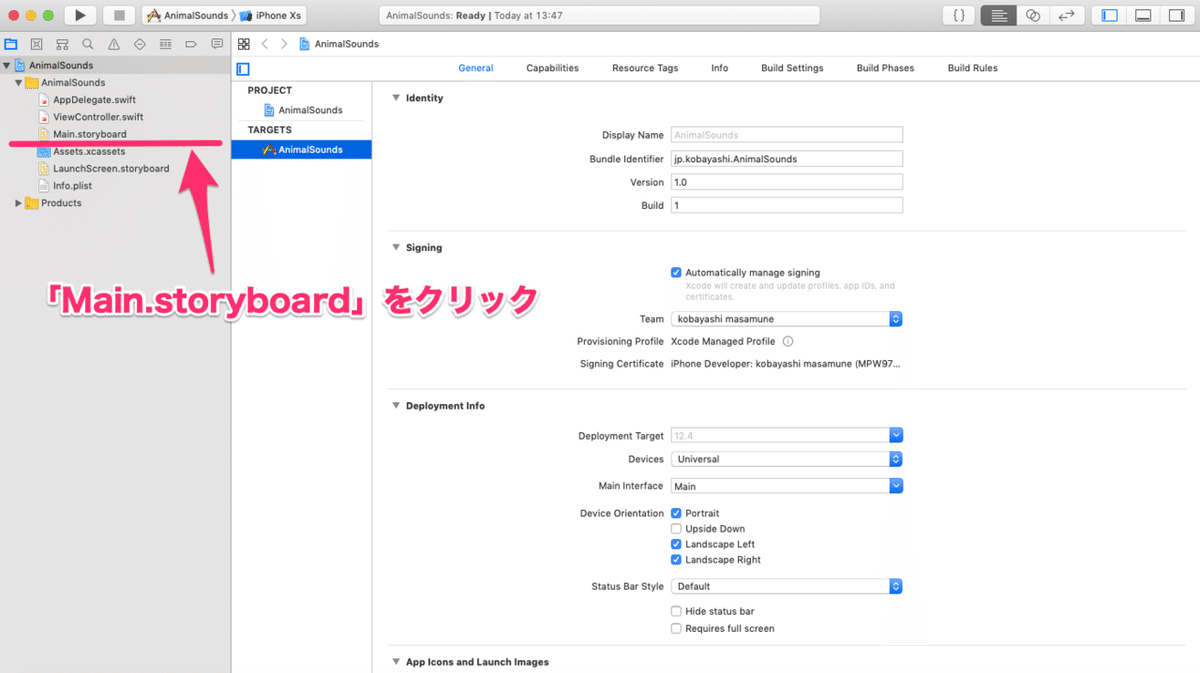Collapse the Deployment Info section
The height and width of the screenshot is (673, 1200).
(x=396, y=406)
